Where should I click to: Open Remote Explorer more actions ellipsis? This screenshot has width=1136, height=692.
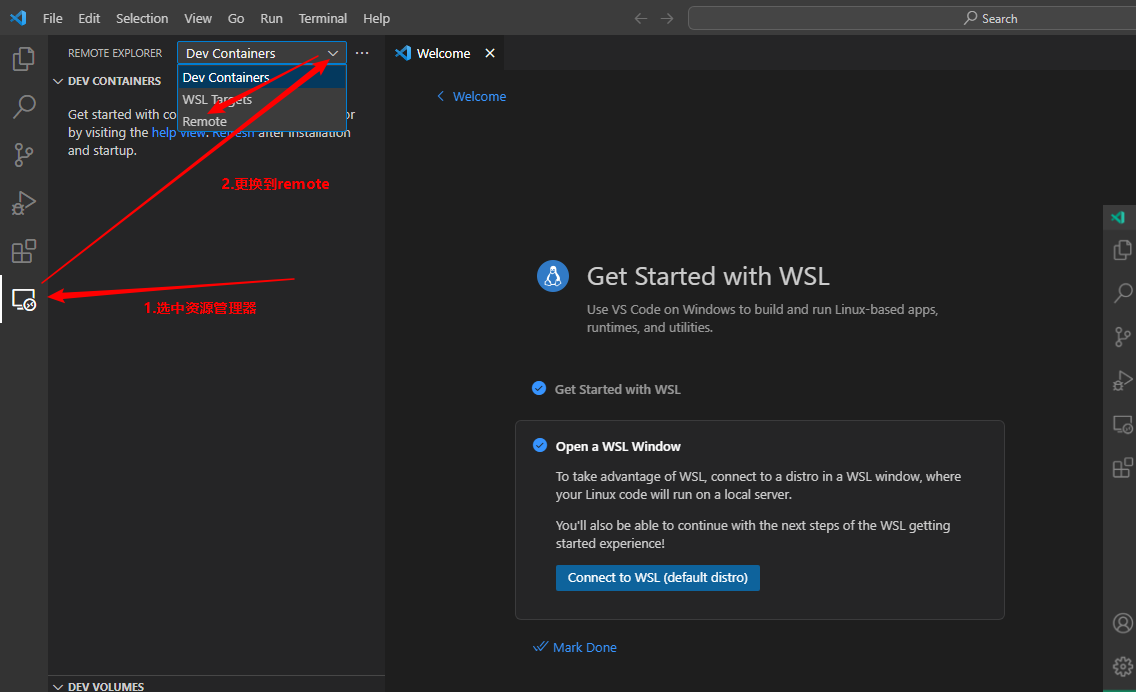point(362,53)
